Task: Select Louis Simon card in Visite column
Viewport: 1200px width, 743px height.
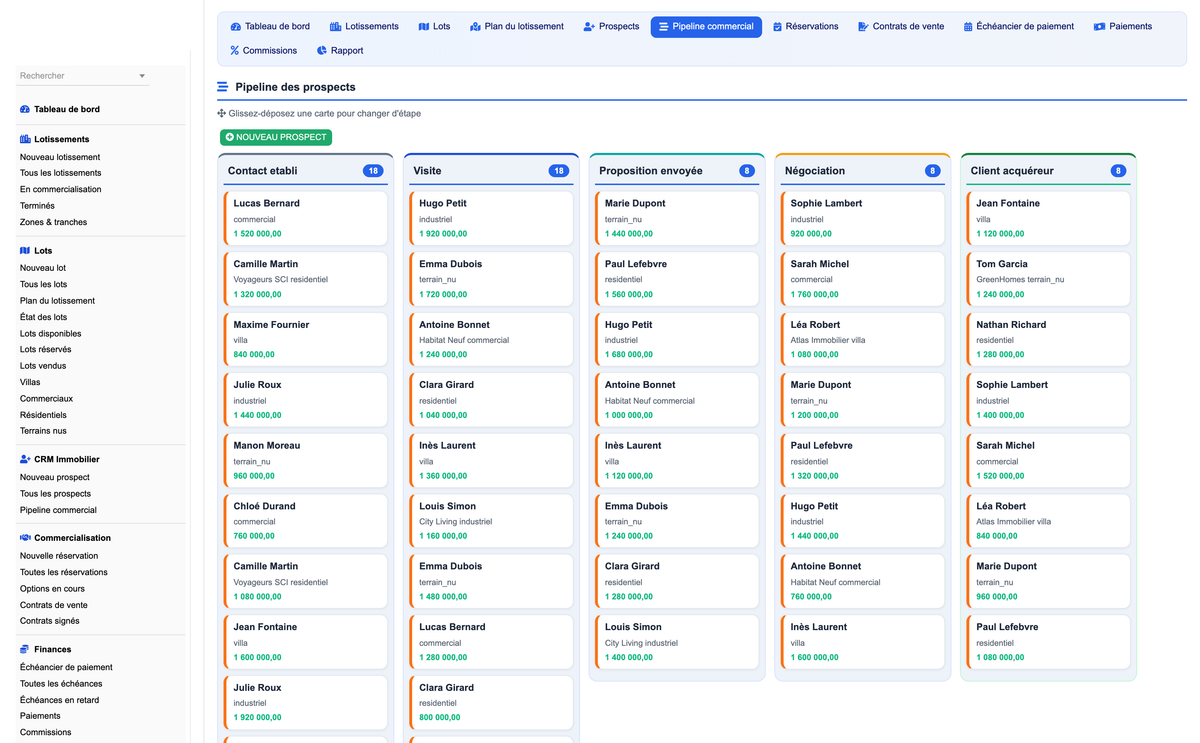Action: click(x=492, y=521)
